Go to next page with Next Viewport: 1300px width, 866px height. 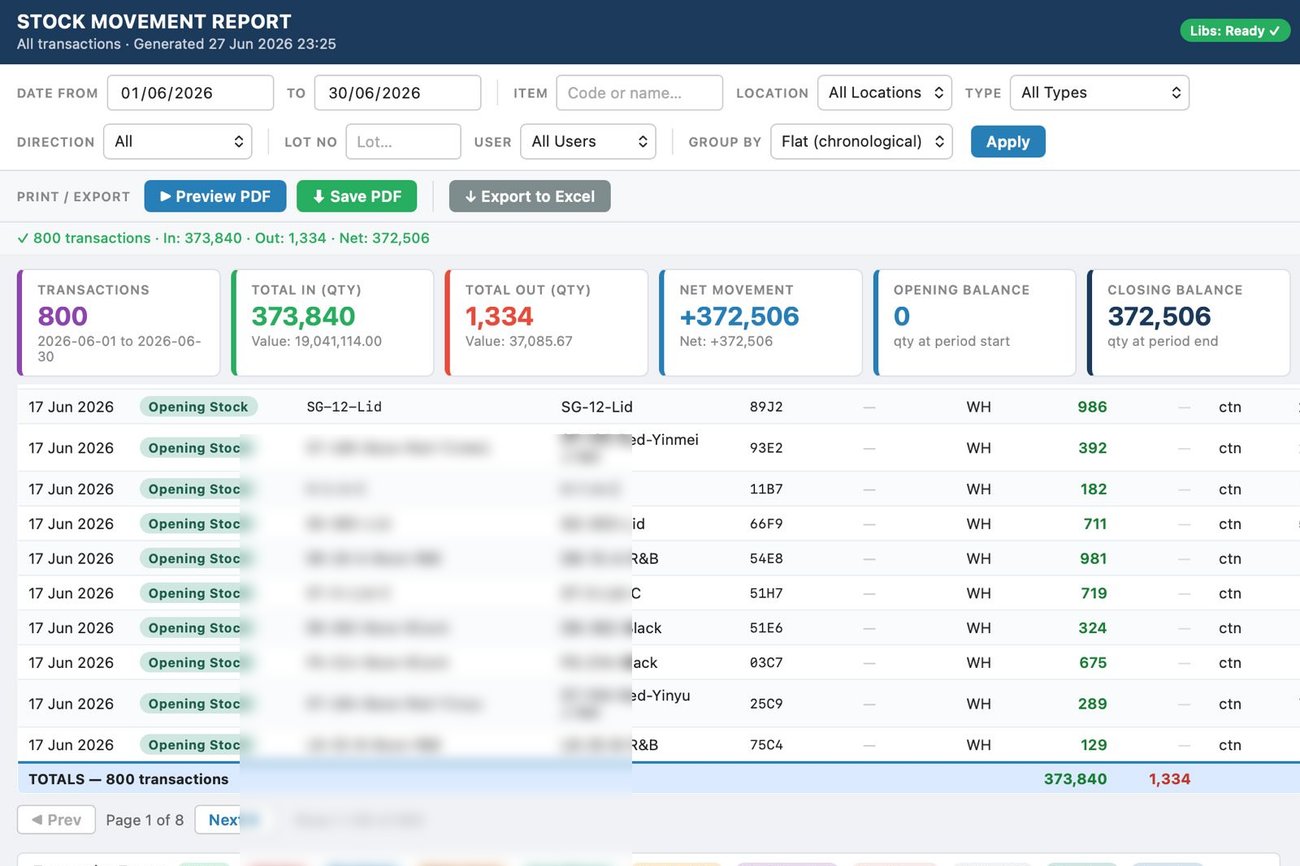[x=225, y=820]
